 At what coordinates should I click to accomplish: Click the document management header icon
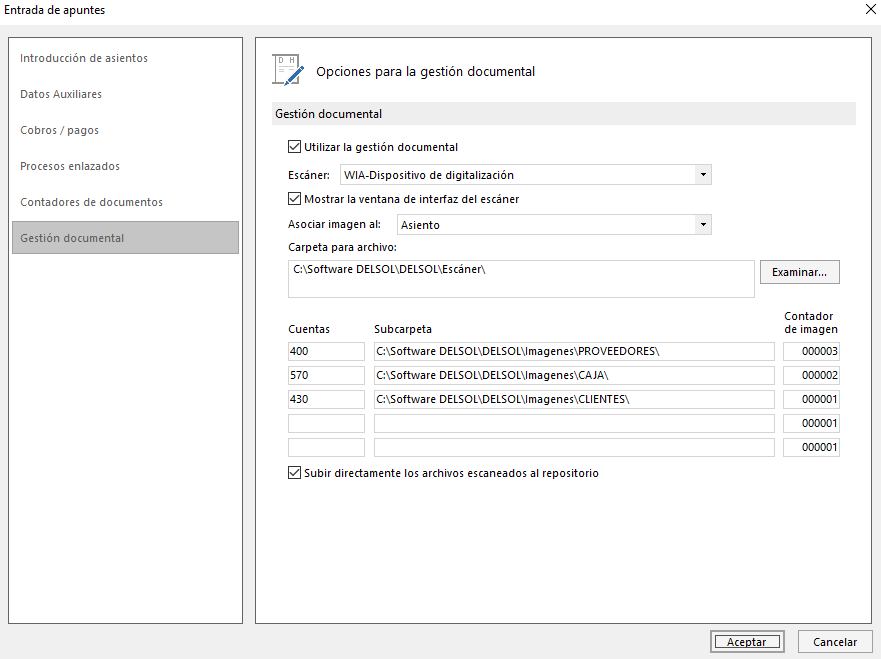pyautogui.click(x=288, y=70)
